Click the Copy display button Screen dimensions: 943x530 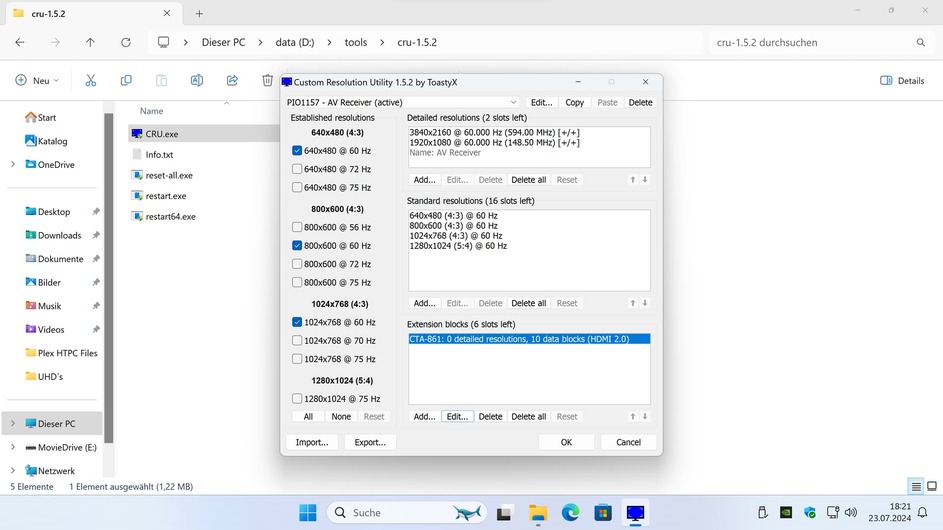click(x=574, y=102)
